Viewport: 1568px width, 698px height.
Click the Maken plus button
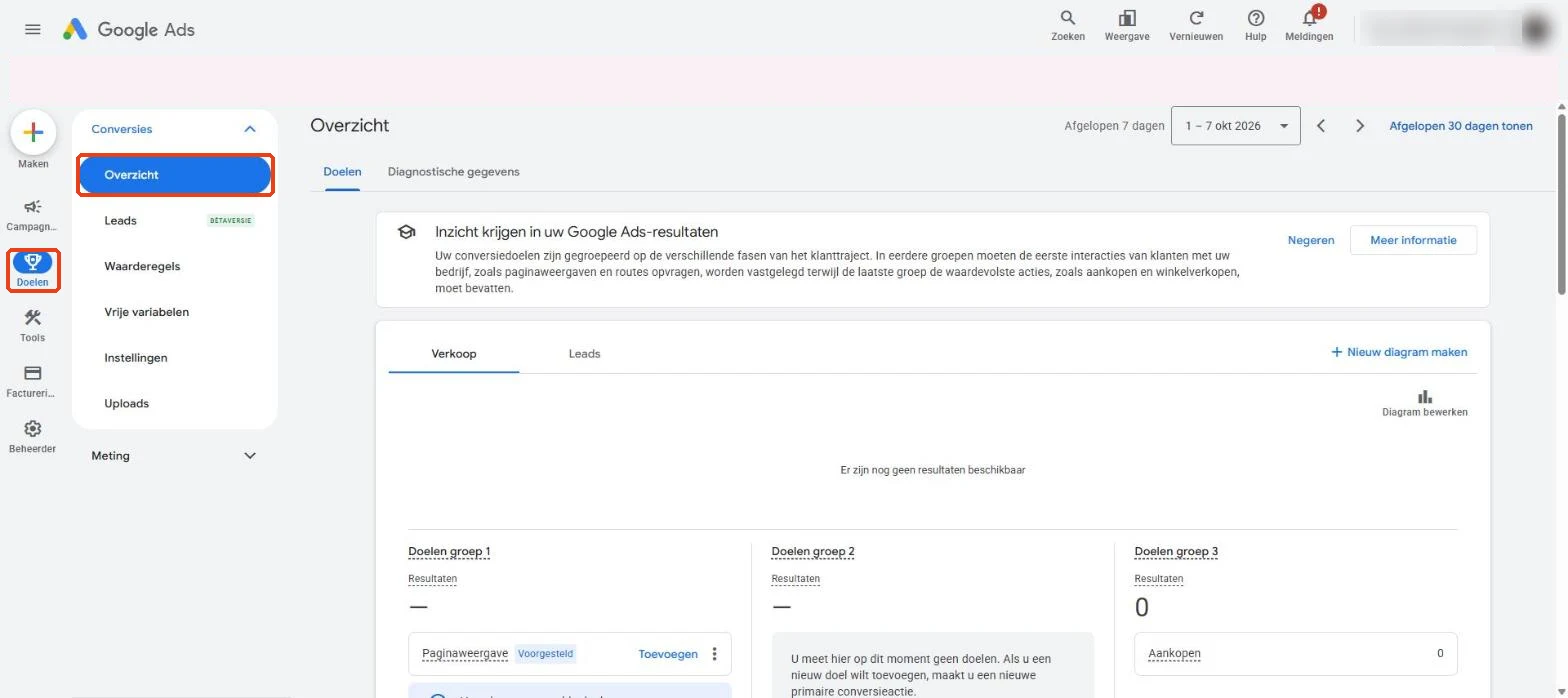[x=33, y=132]
